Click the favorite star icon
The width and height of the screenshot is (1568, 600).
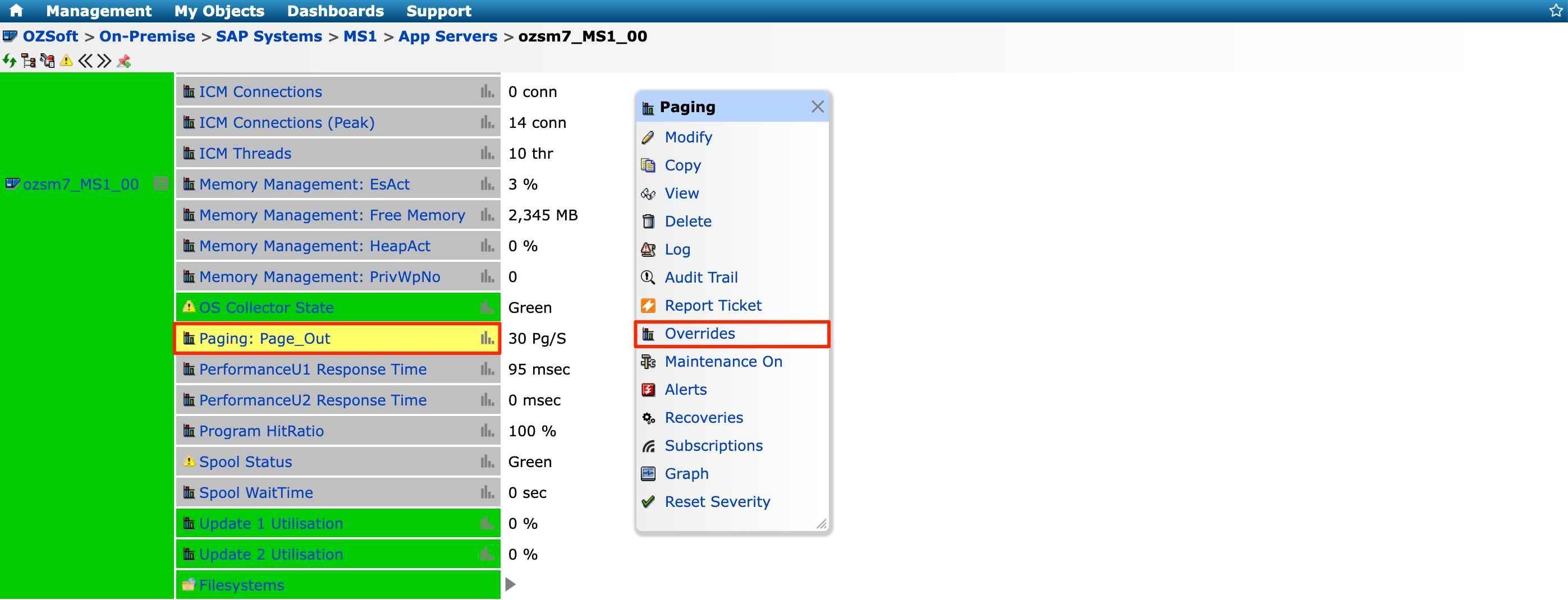click(1556, 11)
